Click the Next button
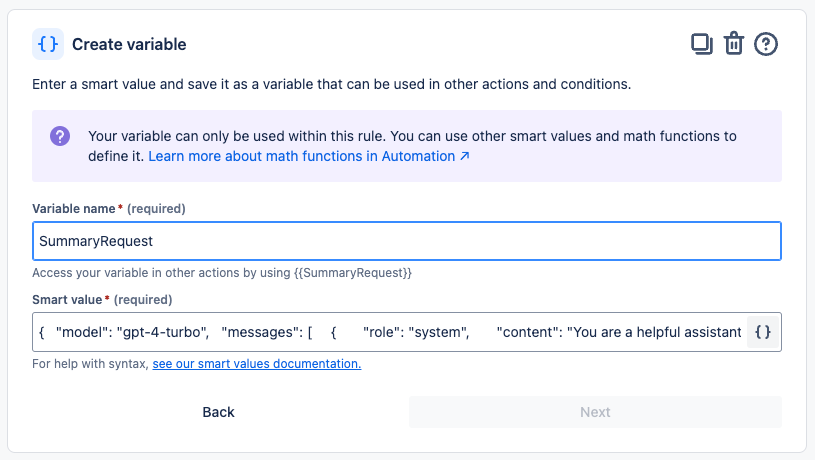This screenshot has height=460, width=815. pos(595,412)
